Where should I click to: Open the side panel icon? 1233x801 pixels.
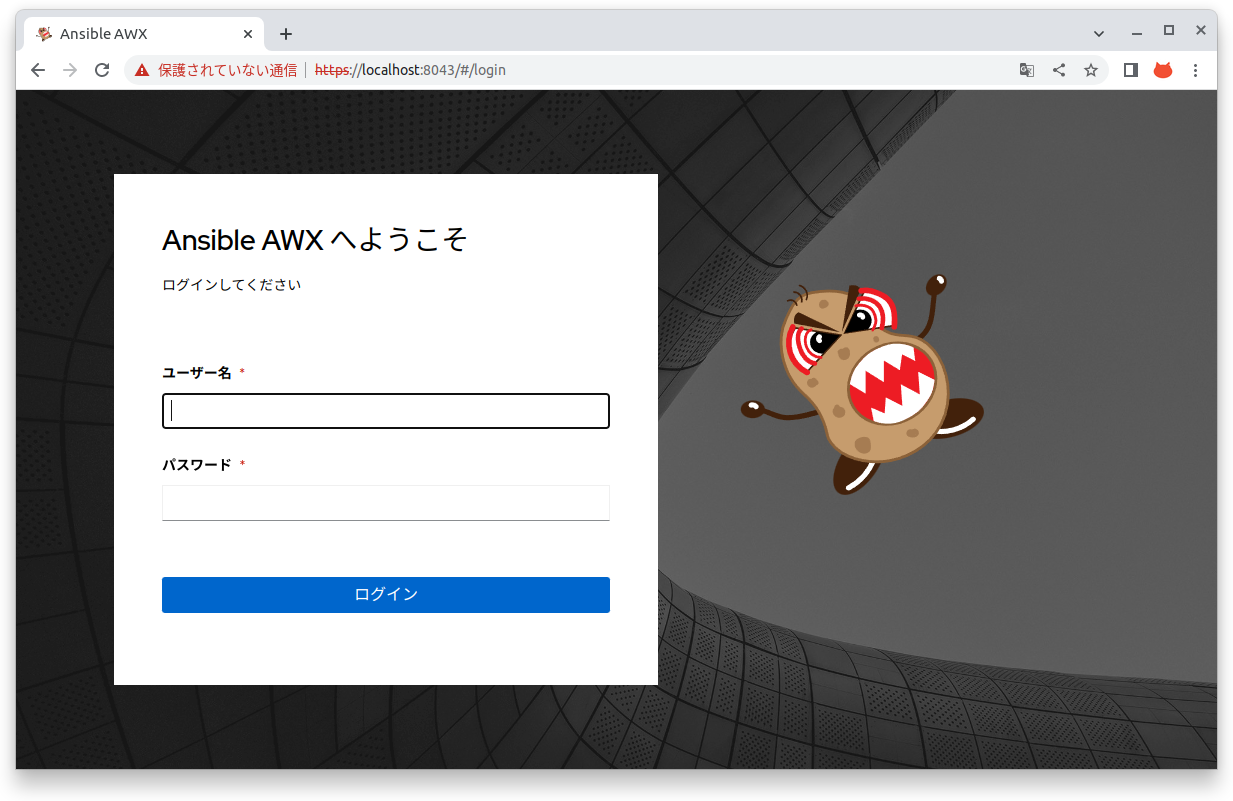[x=1130, y=70]
